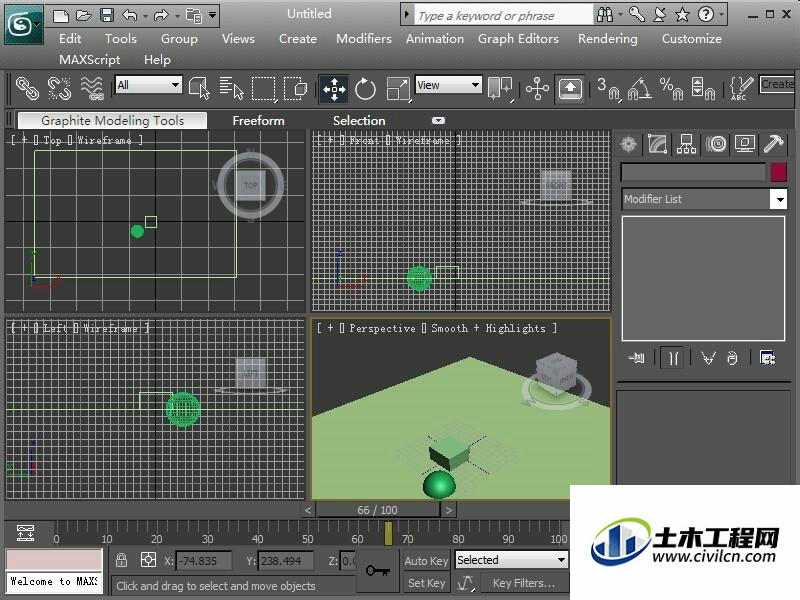Open the Redo history dropdown arrow

[177, 16]
